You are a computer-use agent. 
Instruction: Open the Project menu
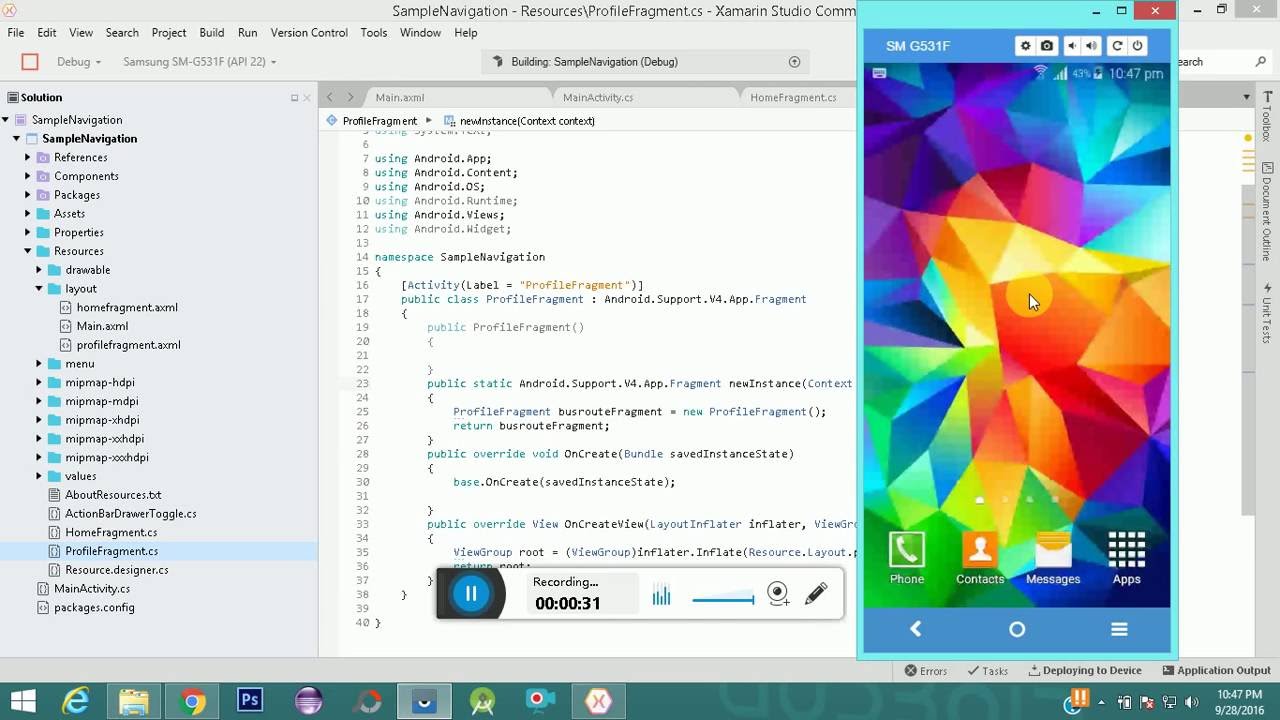[x=169, y=33]
